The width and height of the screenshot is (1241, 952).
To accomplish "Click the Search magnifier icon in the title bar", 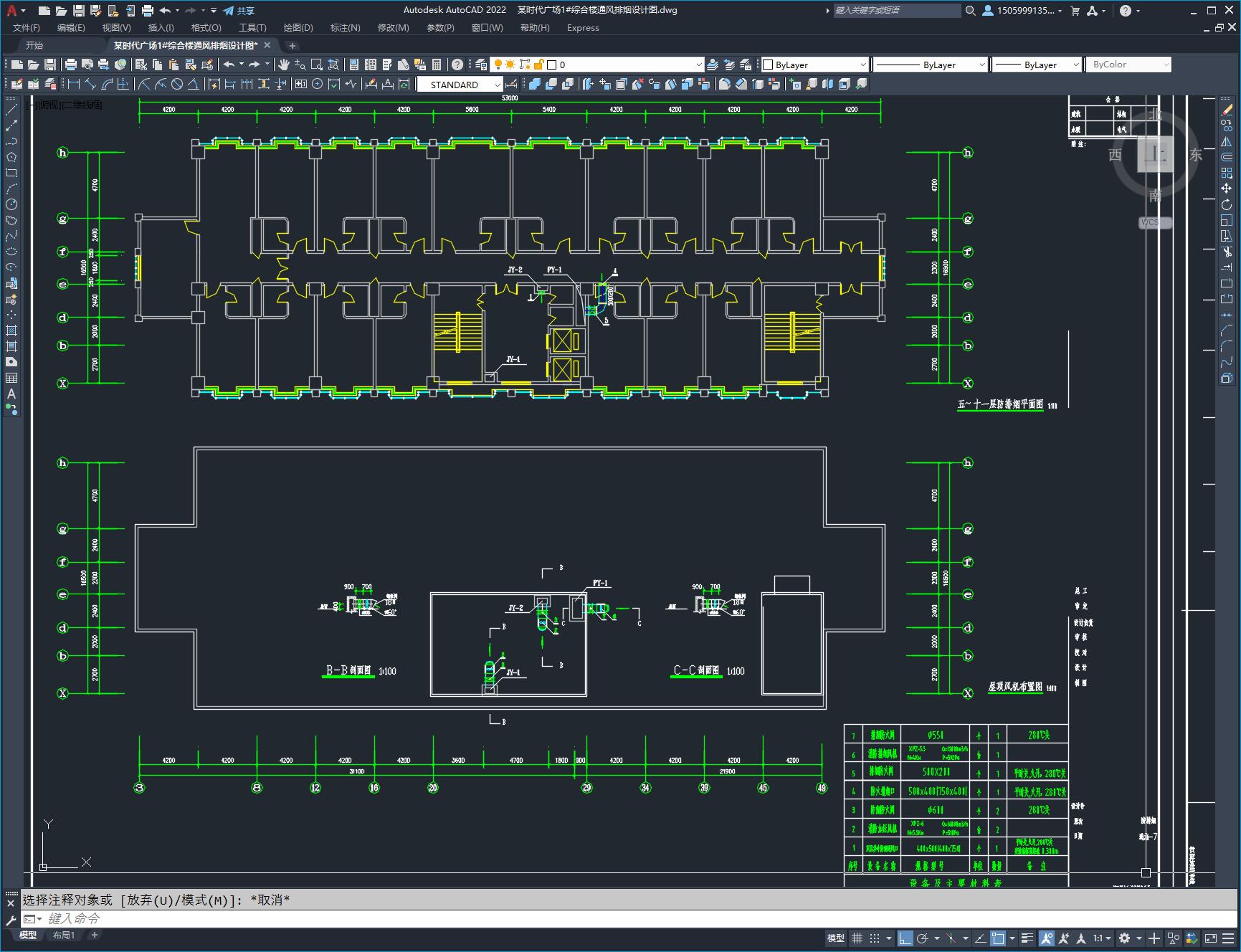I will (970, 11).
